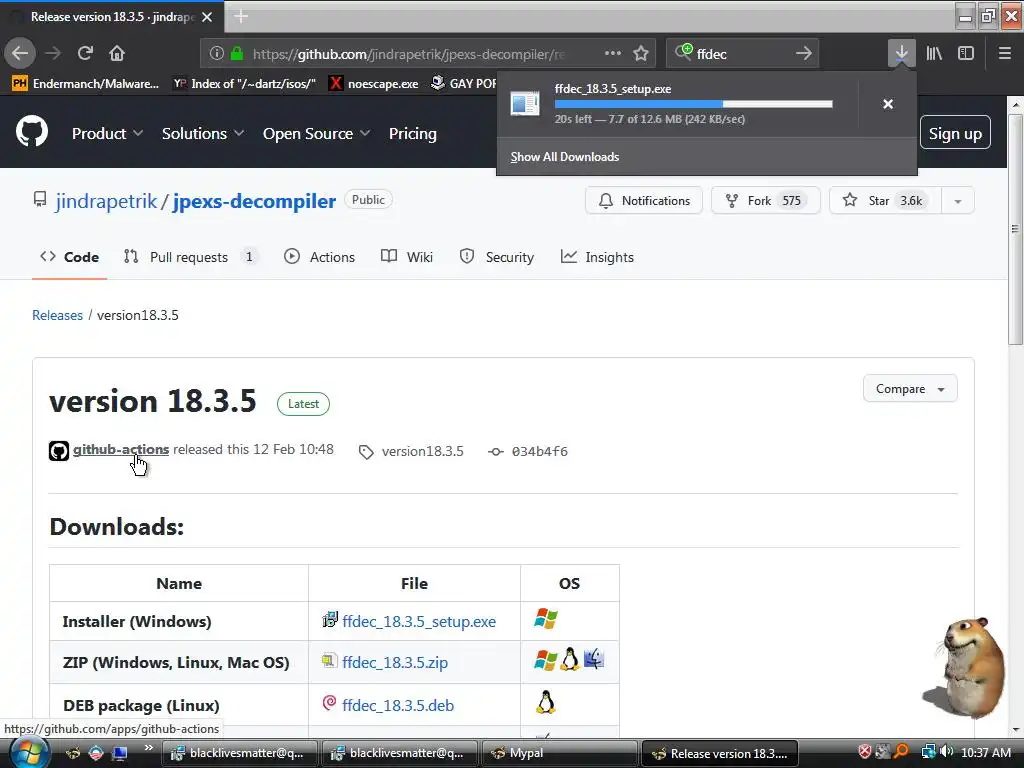
Task: Click the search go arrow next to ffdec
Action: point(804,54)
